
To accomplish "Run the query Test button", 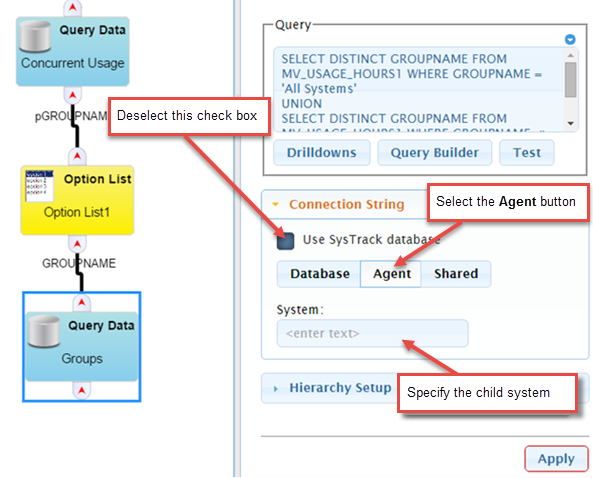I will pos(527,153).
